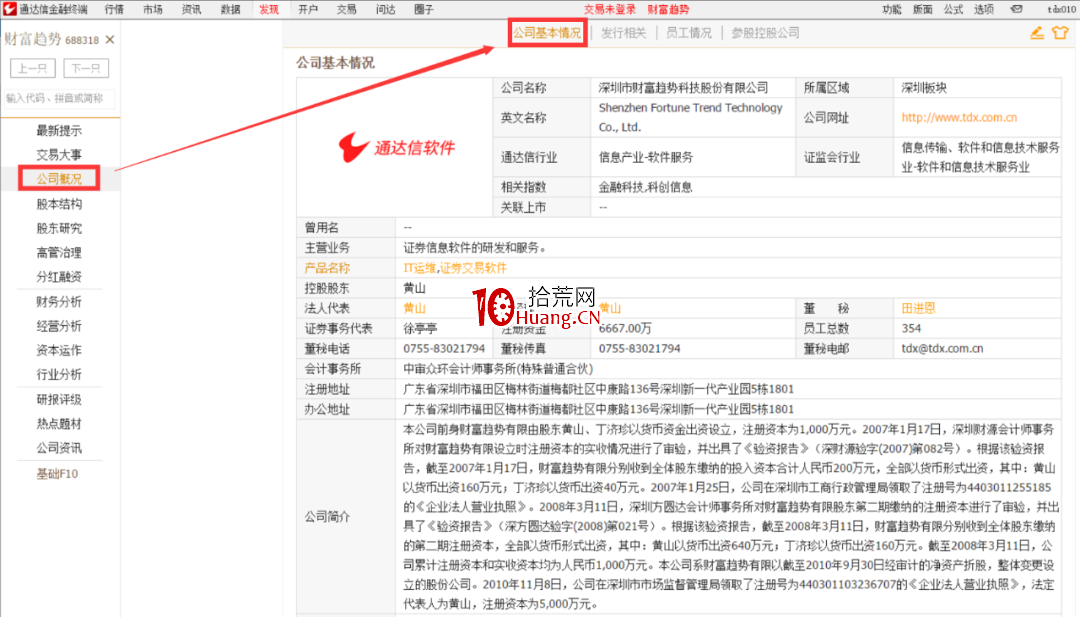Select 高管治理 in the sidebar

[59, 253]
